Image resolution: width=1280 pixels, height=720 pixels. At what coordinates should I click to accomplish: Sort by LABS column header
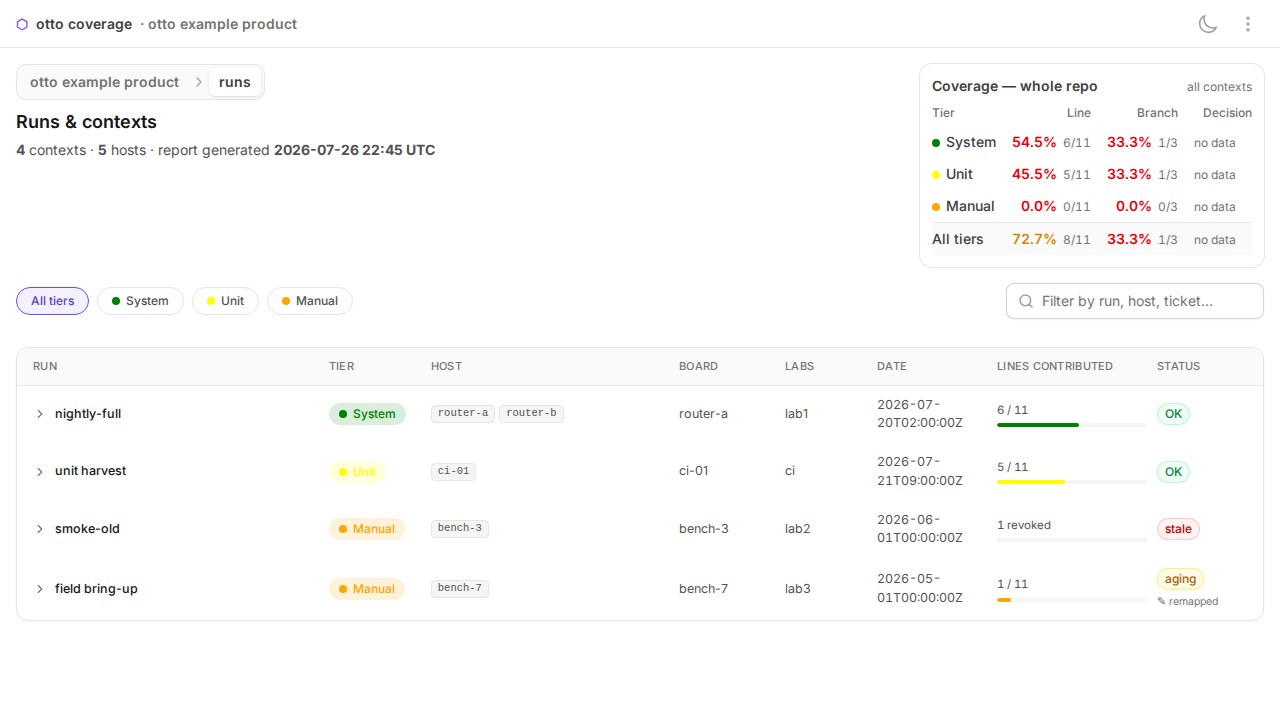(x=799, y=366)
